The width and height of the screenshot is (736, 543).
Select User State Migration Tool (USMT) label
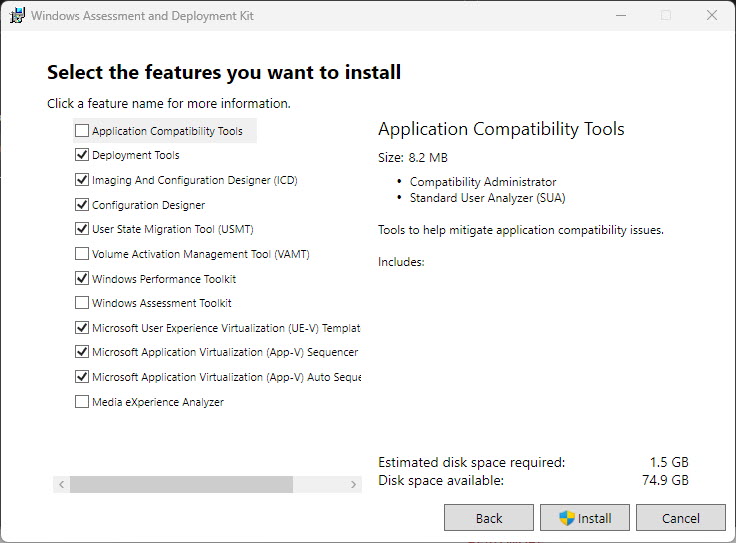tap(173, 229)
